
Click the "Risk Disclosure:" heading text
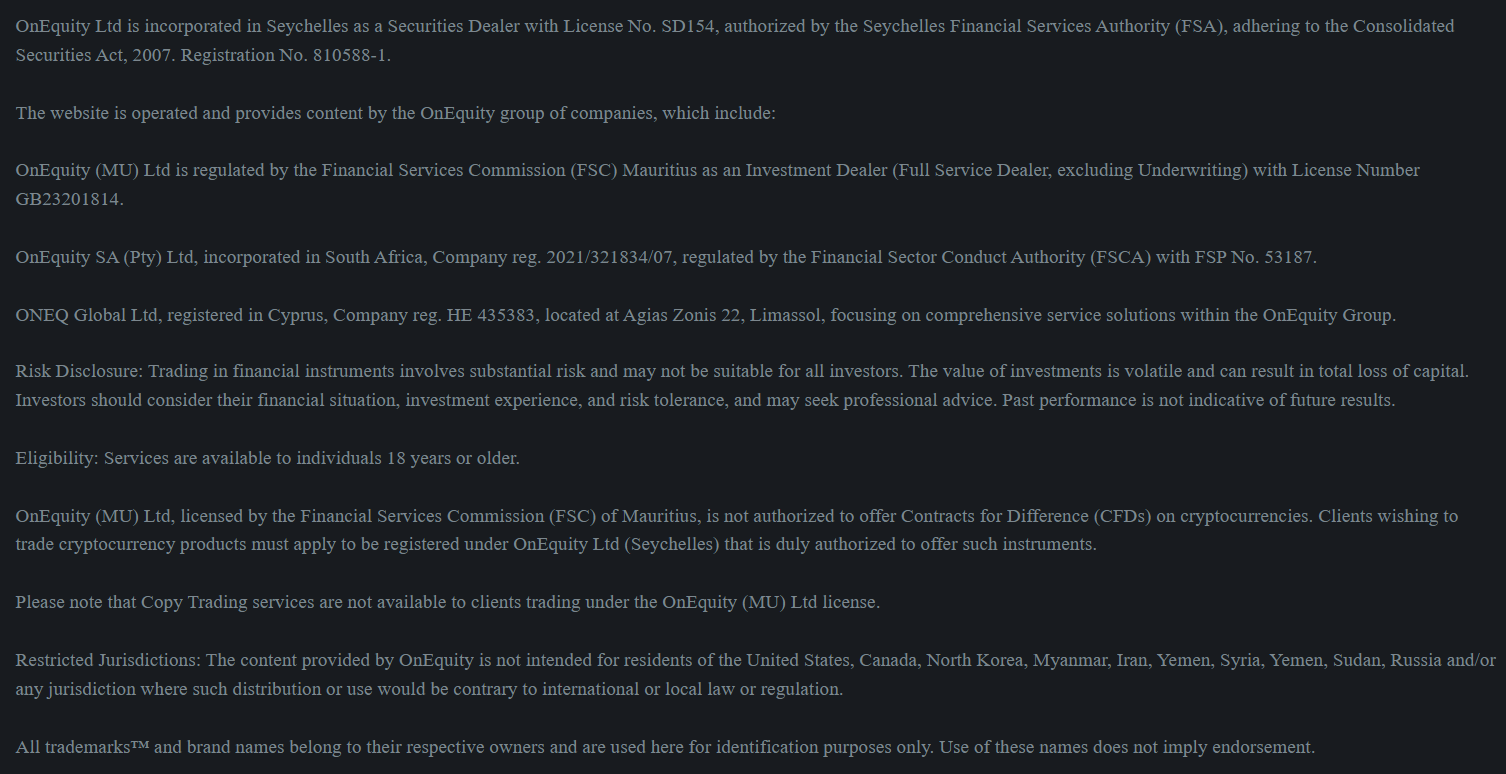coord(79,371)
